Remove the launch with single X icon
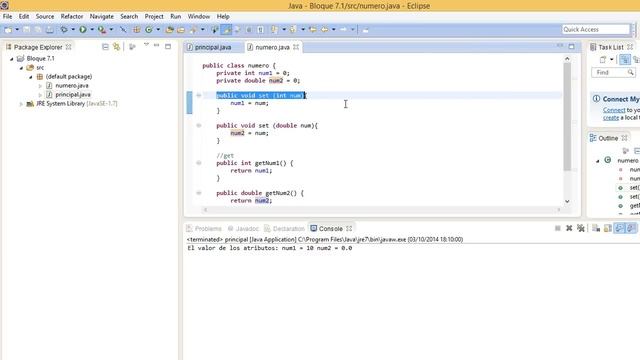The image size is (640, 360). [x=569, y=228]
